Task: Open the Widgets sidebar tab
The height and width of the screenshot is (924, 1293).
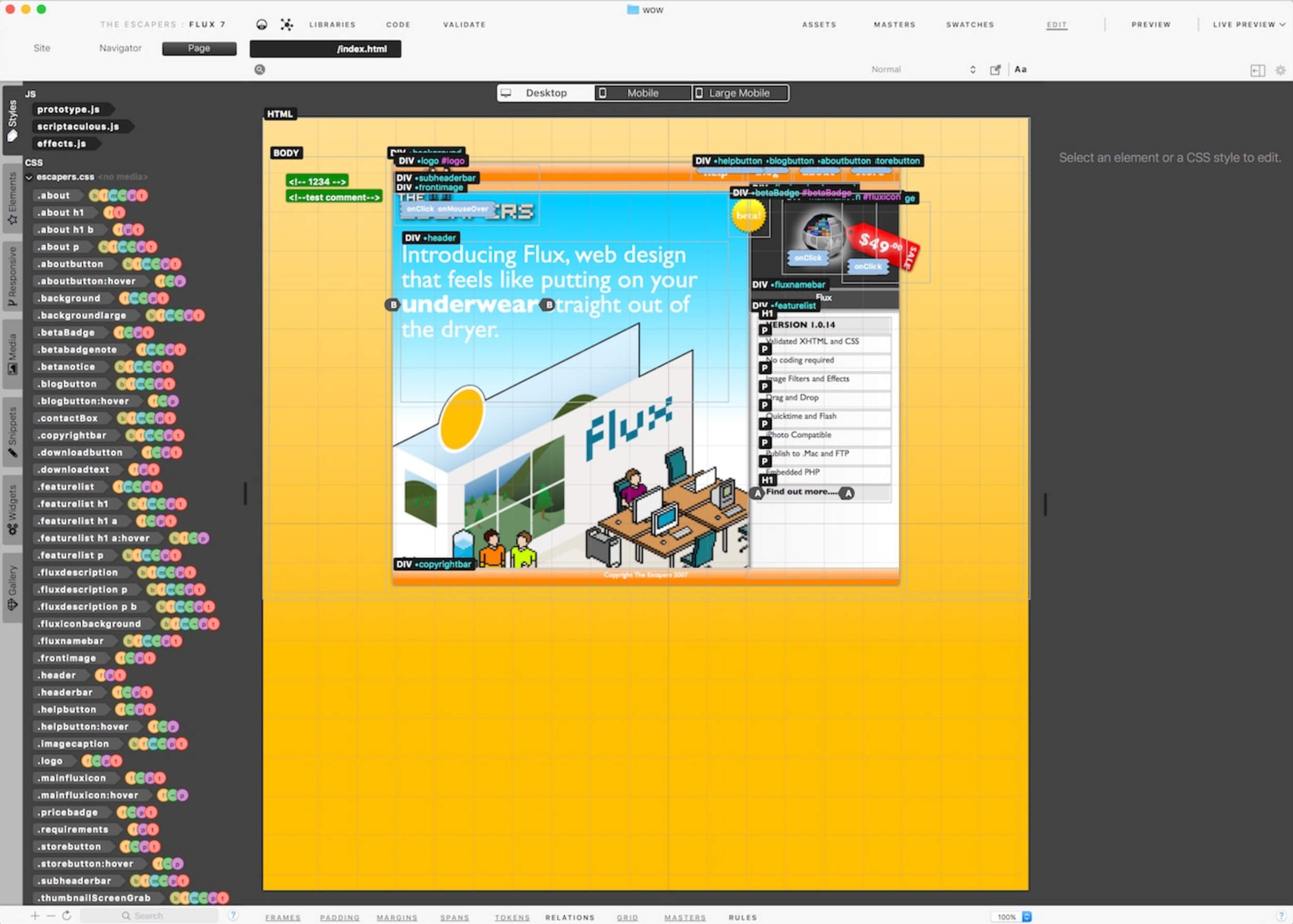Action: point(12,510)
